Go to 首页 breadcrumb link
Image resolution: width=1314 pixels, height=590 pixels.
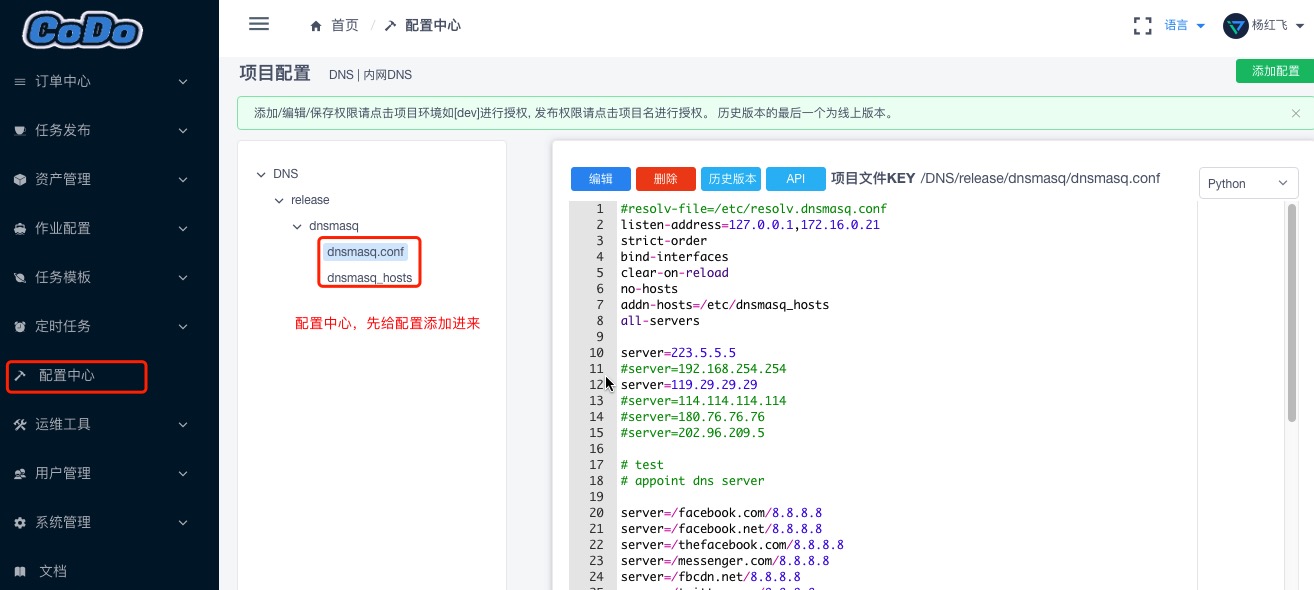point(345,26)
